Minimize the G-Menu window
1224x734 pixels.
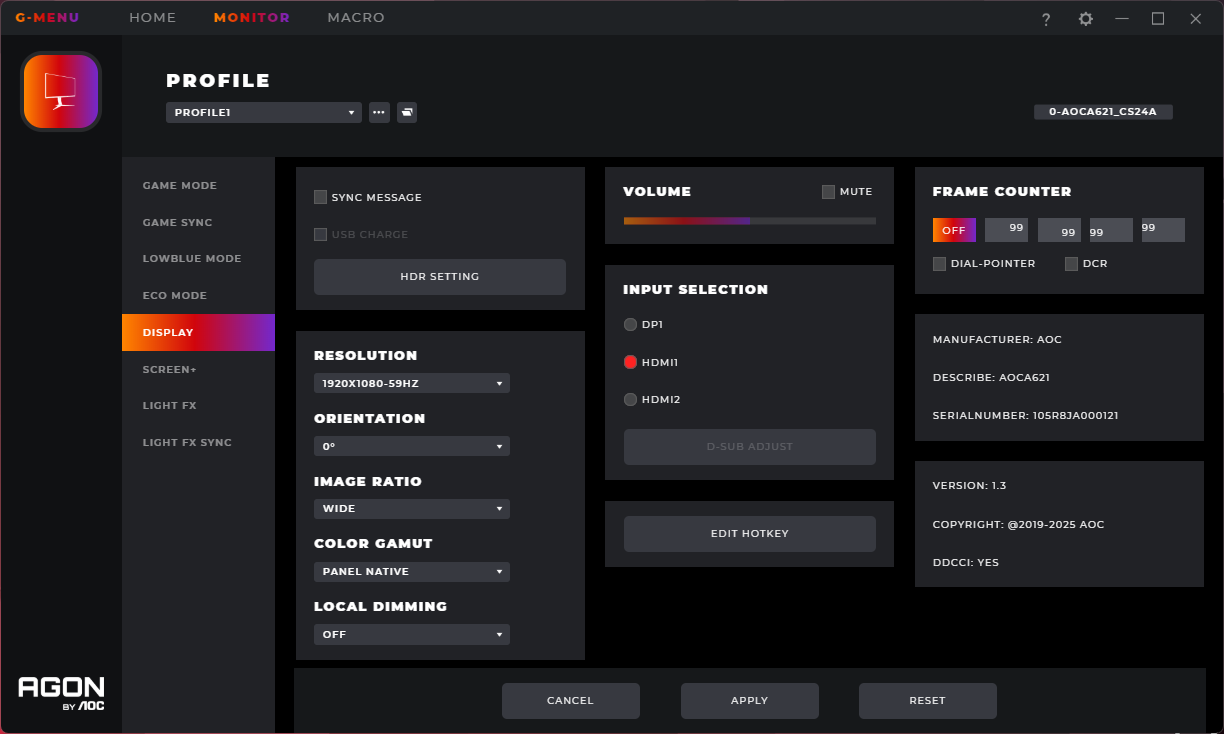coord(1122,18)
